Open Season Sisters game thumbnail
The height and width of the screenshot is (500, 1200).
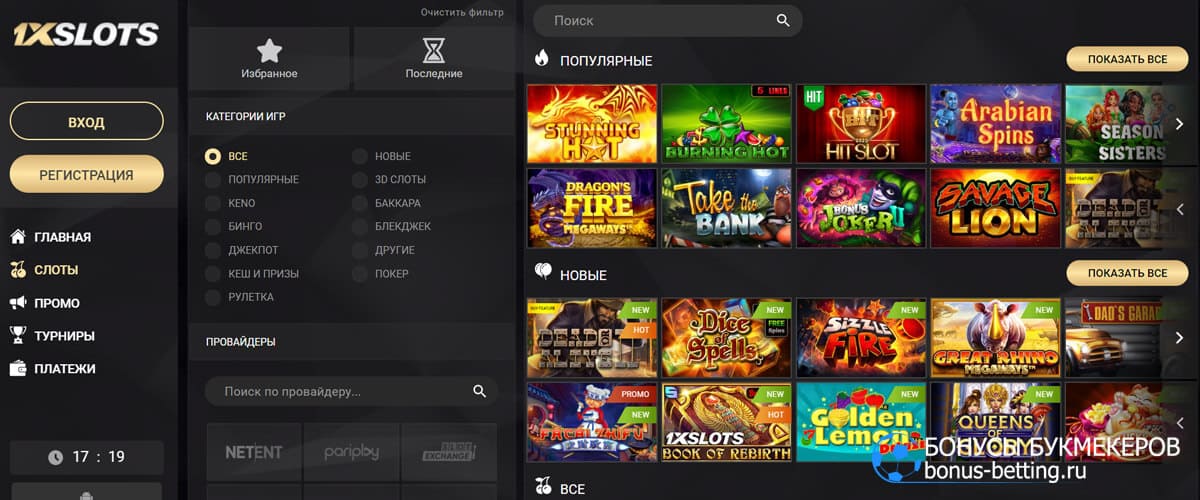click(1126, 123)
